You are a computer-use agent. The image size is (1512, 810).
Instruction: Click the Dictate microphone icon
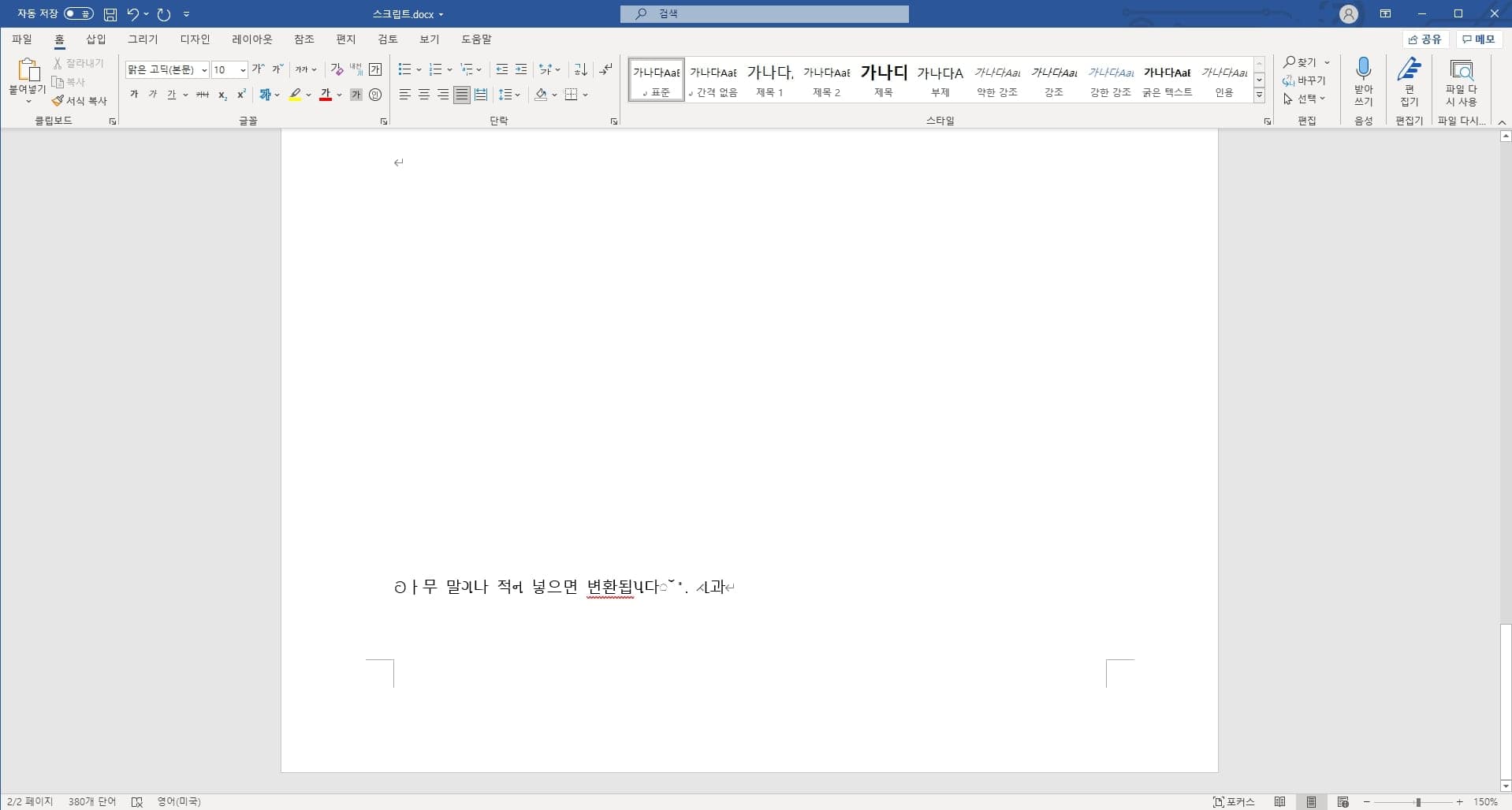tap(1363, 71)
